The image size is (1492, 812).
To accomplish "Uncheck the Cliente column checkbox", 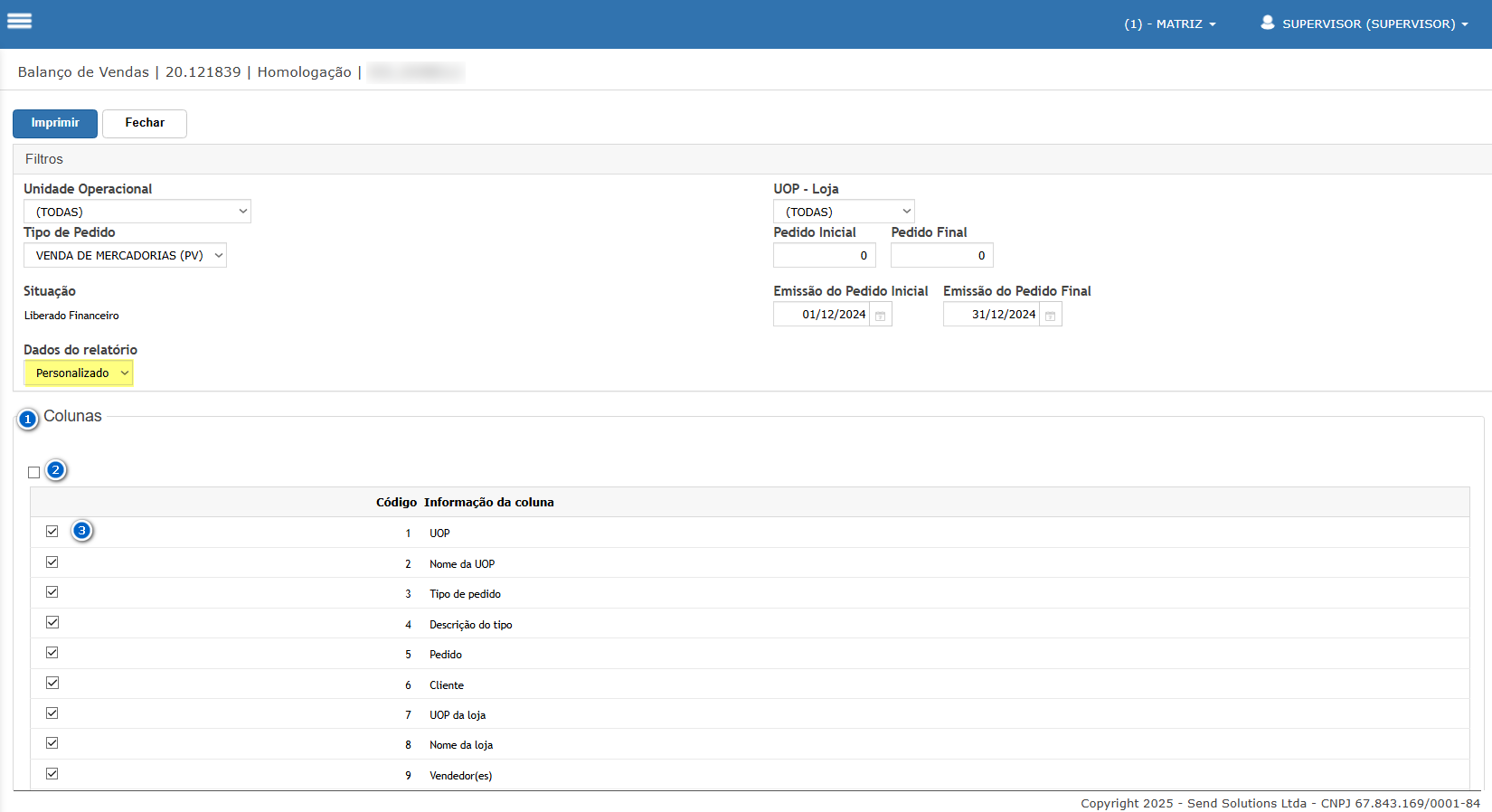I will click(52, 684).
